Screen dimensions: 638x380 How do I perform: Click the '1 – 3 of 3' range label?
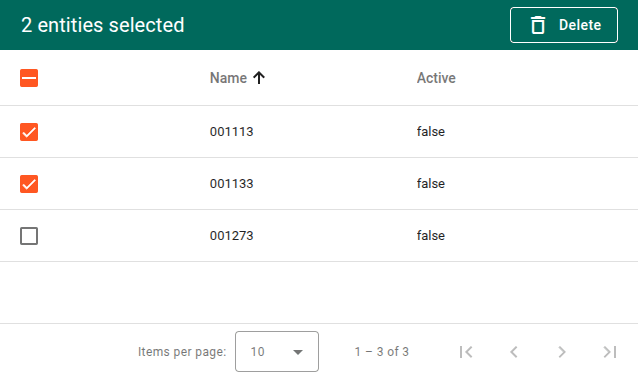click(x=382, y=352)
